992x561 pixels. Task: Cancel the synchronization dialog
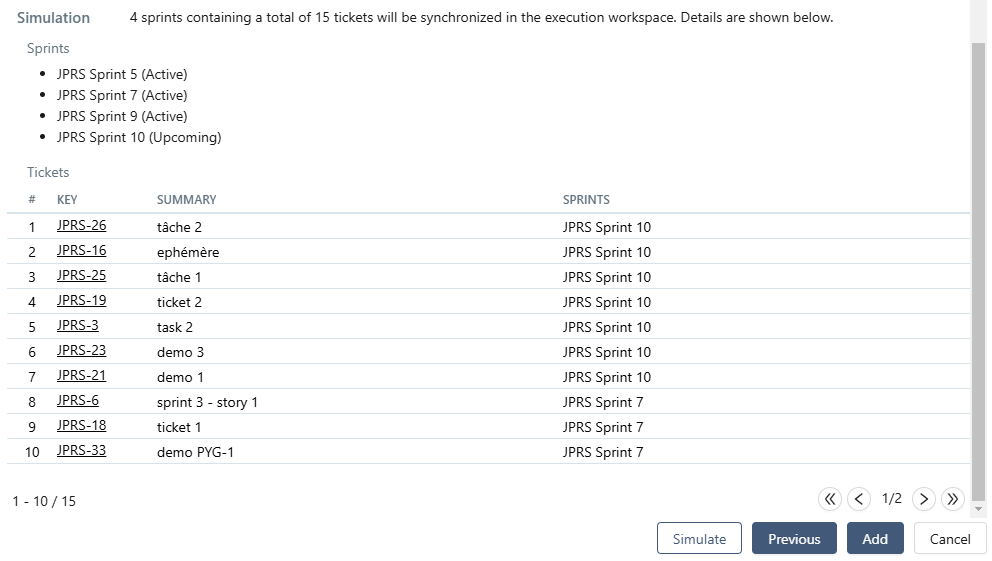tap(950, 539)
